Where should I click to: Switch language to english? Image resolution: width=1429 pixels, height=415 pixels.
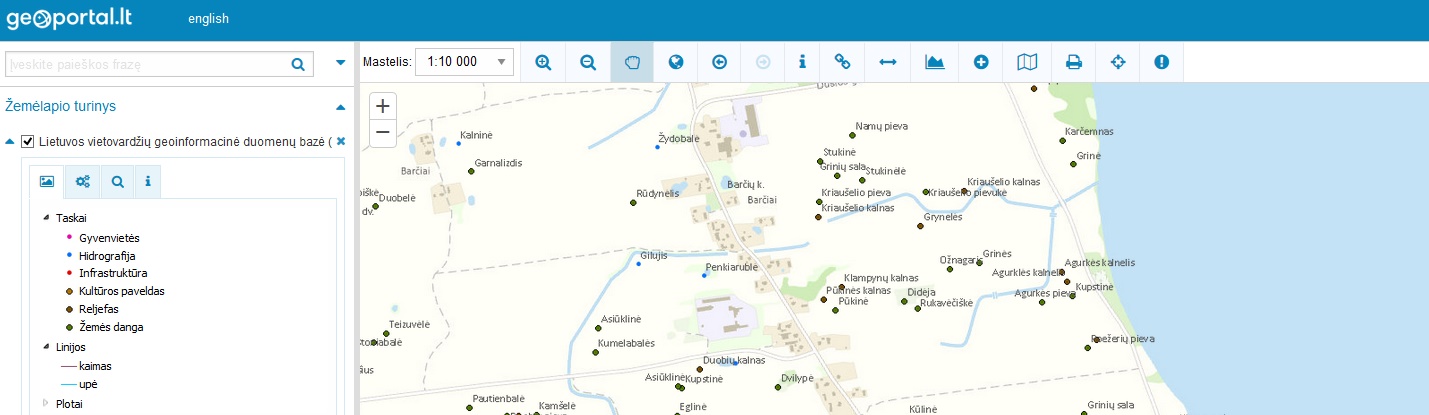[208, 18]
